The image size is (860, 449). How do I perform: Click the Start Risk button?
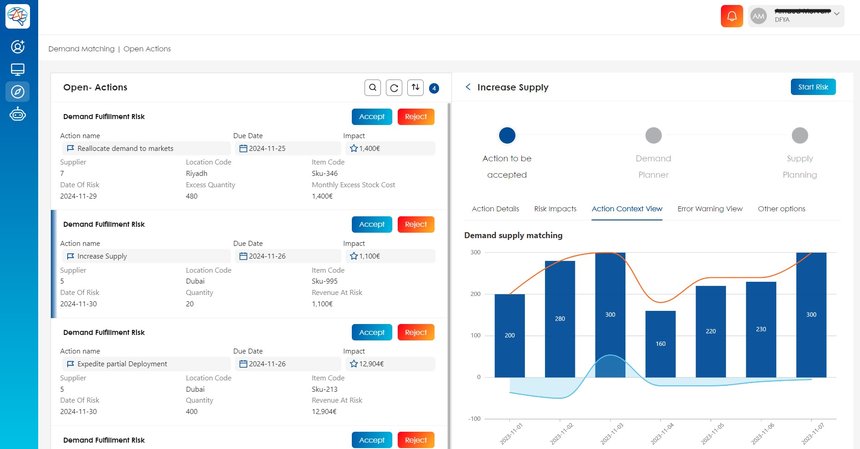pyautogui.click(x=813, y=87)
